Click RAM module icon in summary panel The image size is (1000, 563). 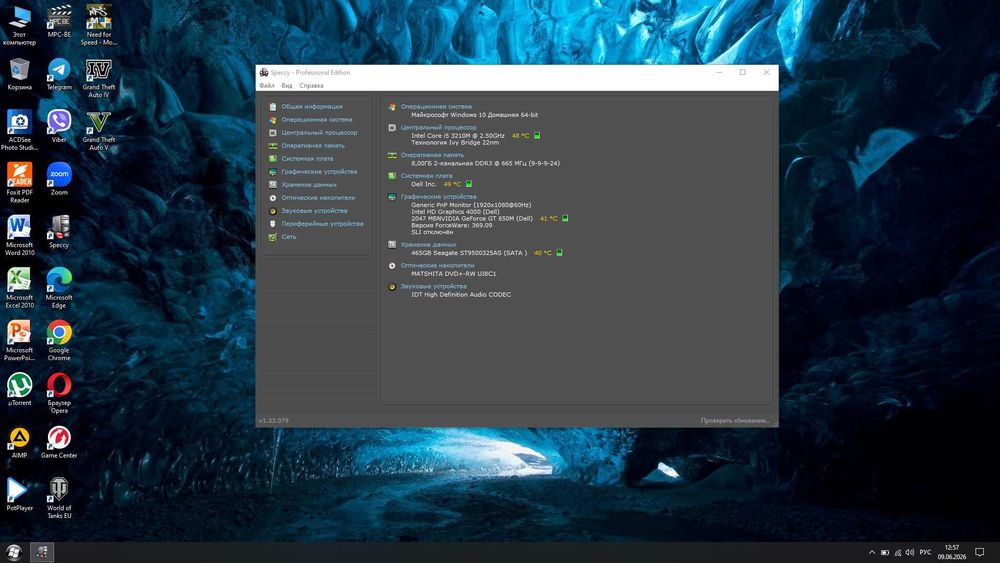[392, 156]
